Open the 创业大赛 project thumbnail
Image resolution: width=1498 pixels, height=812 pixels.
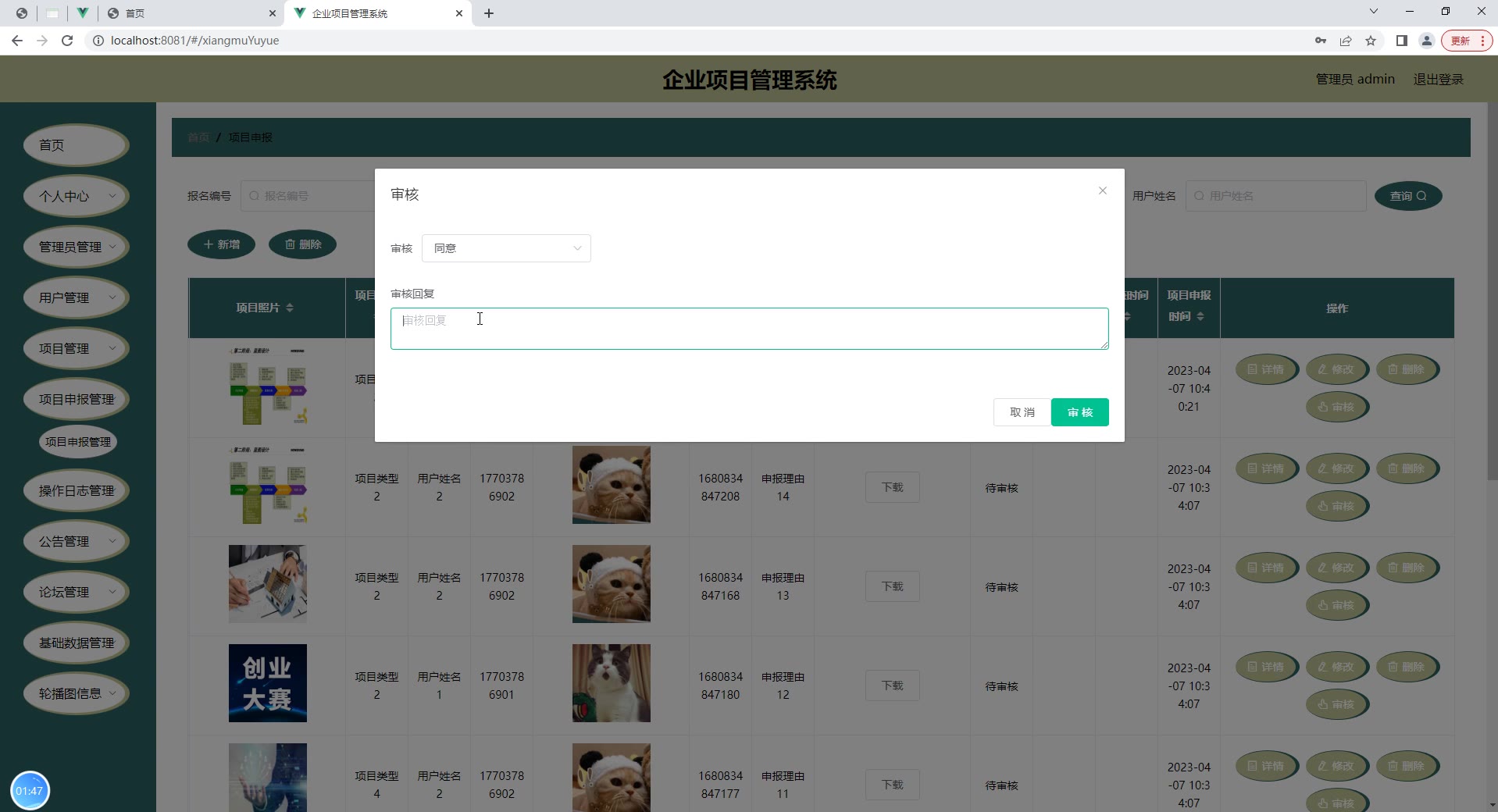click(x=267, y=683)
